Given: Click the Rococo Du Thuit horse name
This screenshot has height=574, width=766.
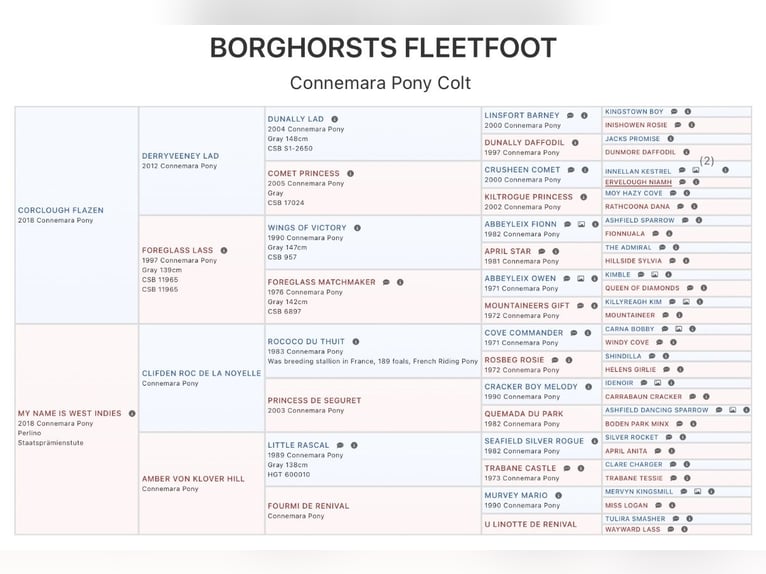Looking at the screenshot, I should [306, 341].
